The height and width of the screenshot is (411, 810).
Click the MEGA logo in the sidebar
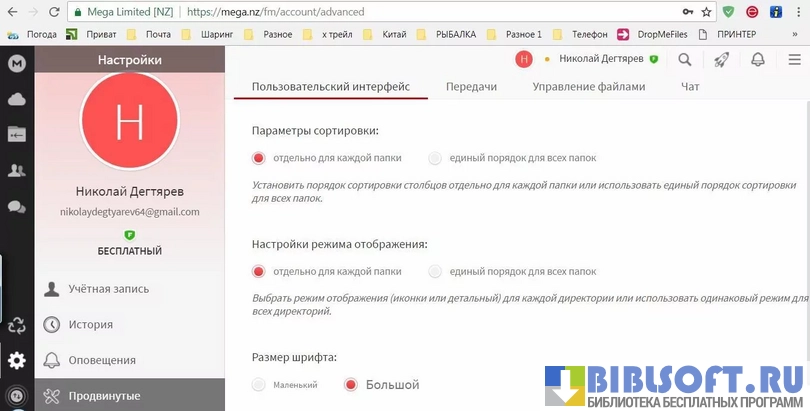(x=16, y=63)
